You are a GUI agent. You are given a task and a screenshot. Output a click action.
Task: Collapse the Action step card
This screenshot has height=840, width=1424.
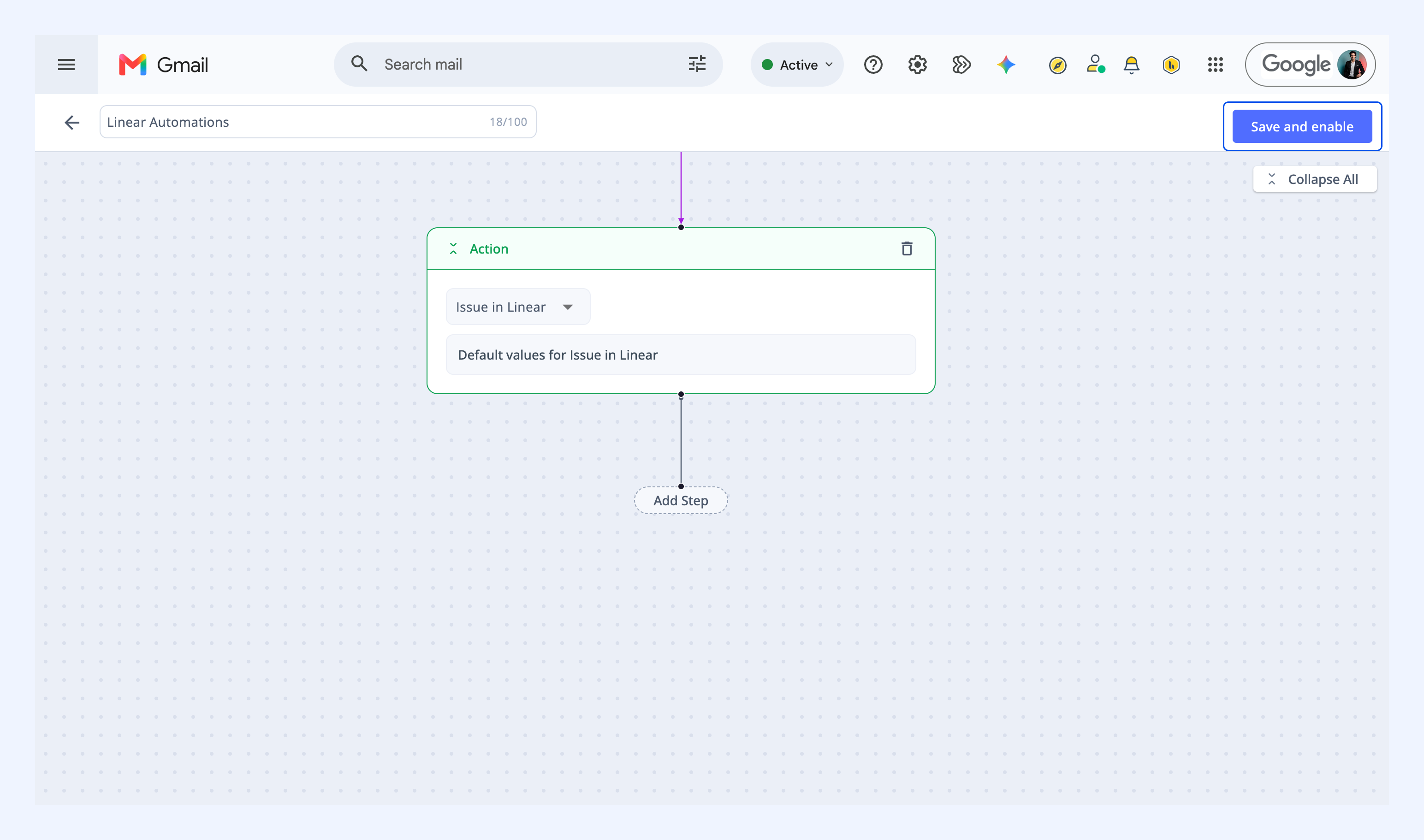click(x=453, y=248)
